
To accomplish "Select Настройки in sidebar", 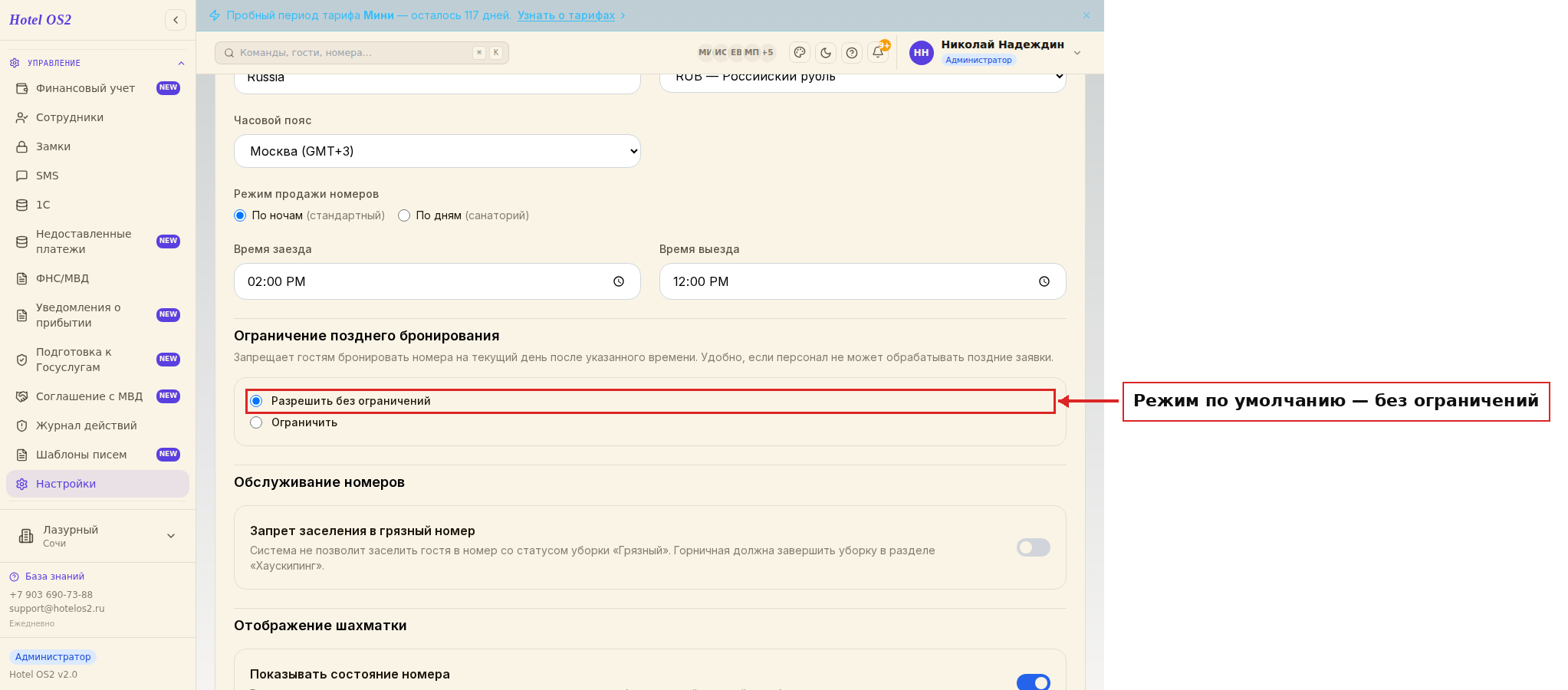I will tap(97, 484).
